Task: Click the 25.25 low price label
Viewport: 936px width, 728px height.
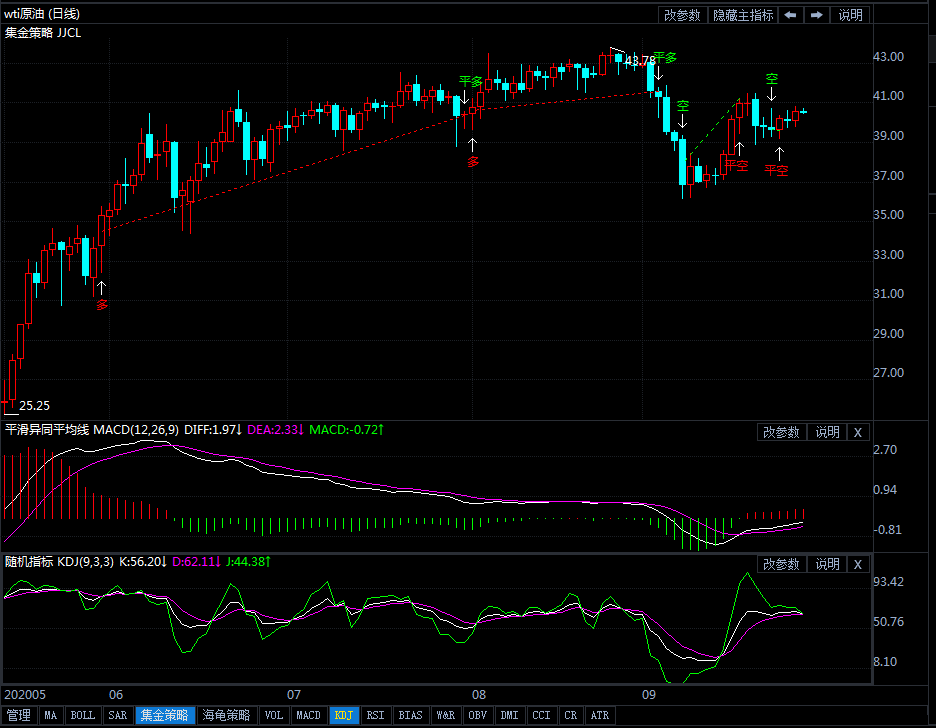Action: (x=34, y=406)
